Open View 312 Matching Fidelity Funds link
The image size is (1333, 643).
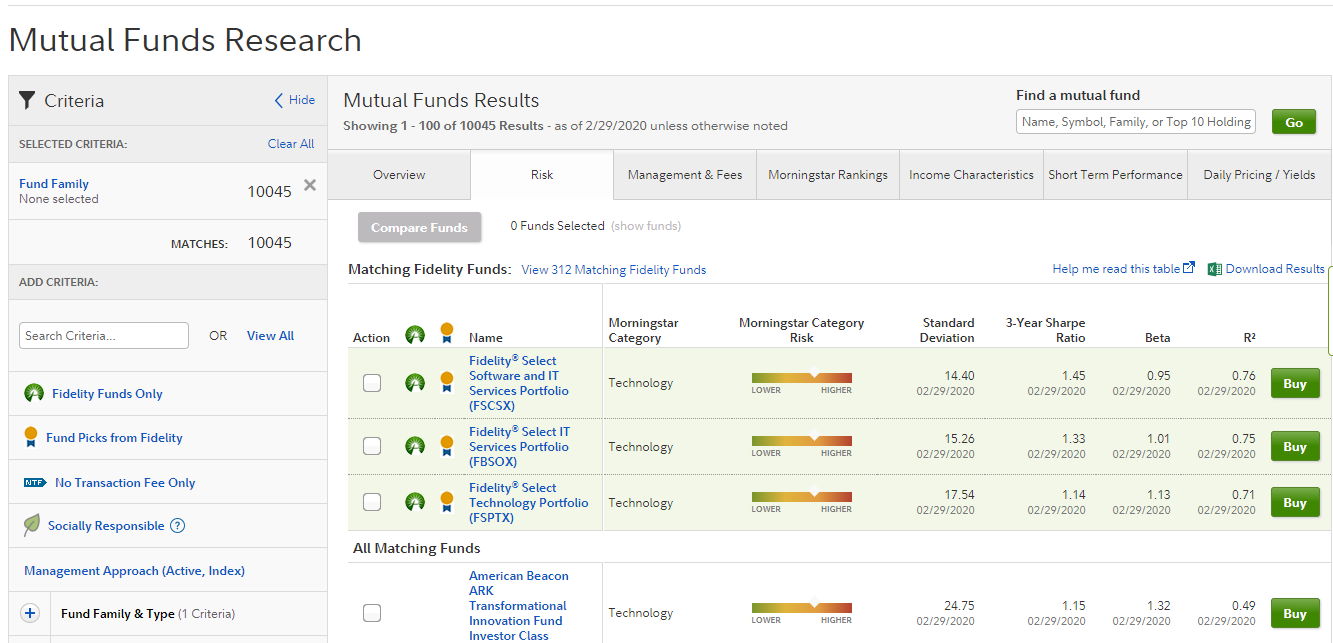click(x=614, y=270)
